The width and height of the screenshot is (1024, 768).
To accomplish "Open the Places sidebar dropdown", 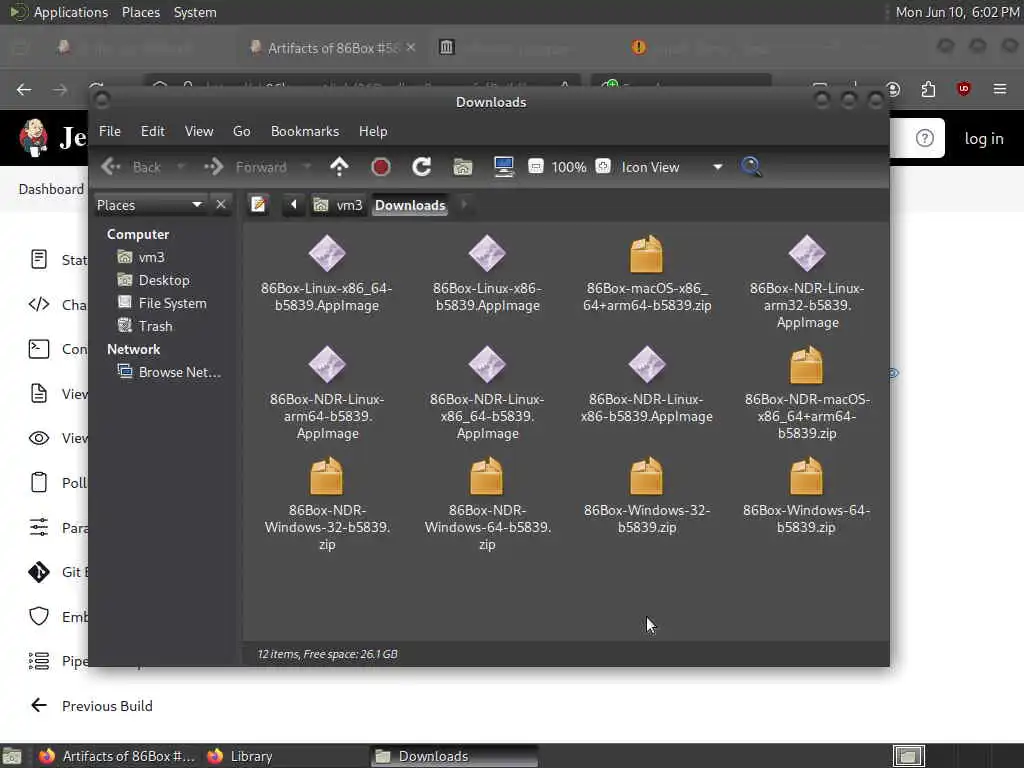I will click(150, 205).
